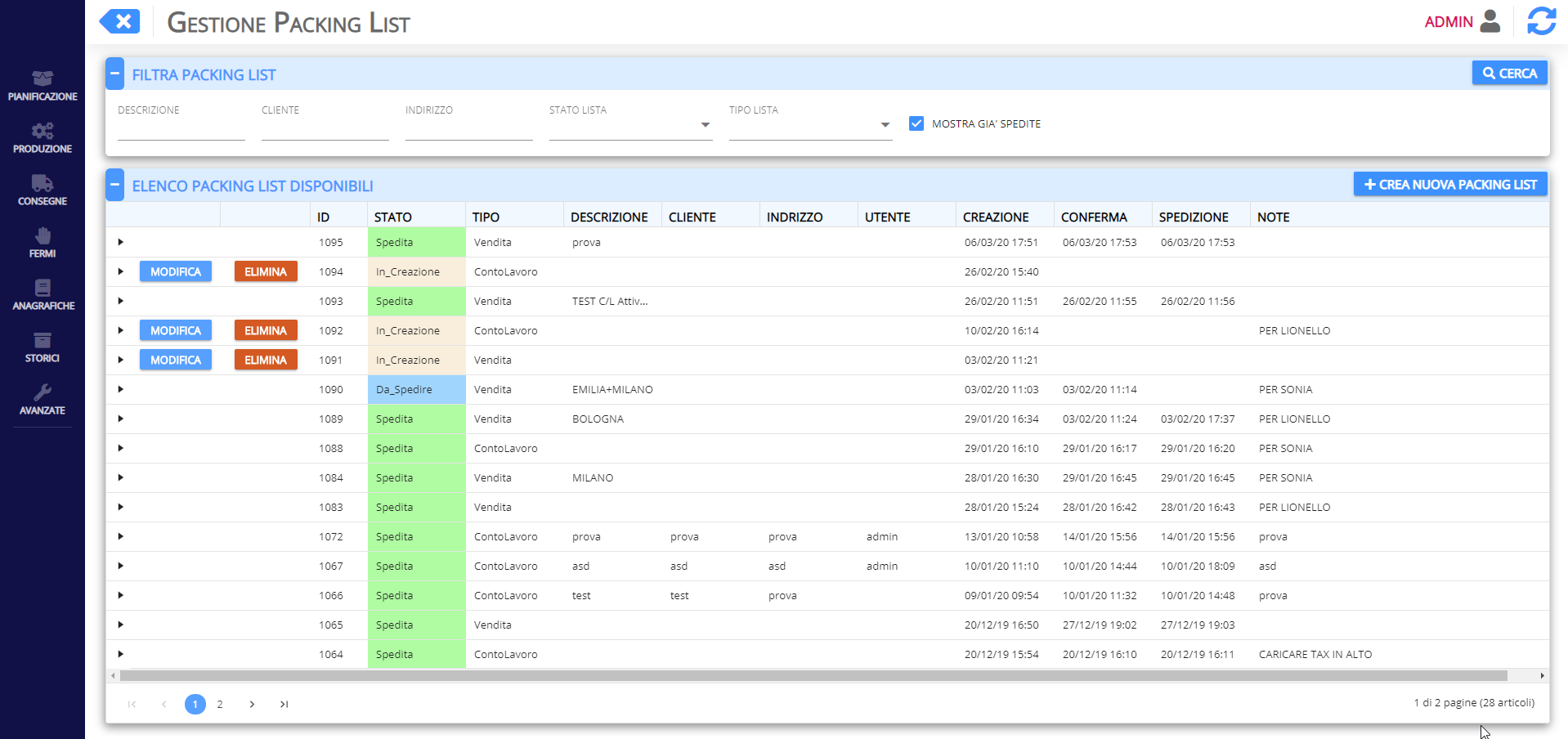The width and height of the screenshot is (1568, 739).
Task: Click Modifica for packing list 1094
Action: (x=176, y=271)
